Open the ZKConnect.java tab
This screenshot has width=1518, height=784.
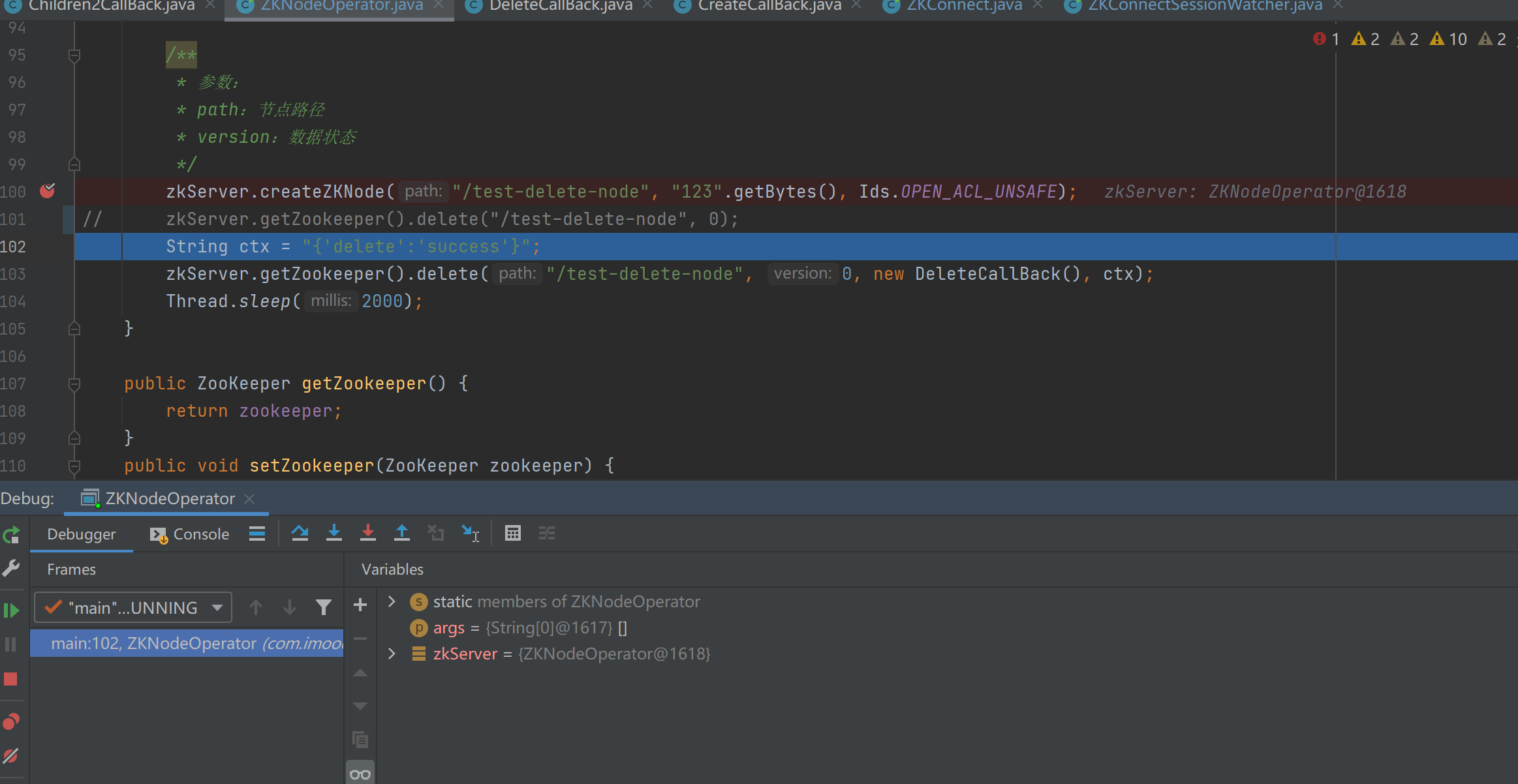pos(964,7)
